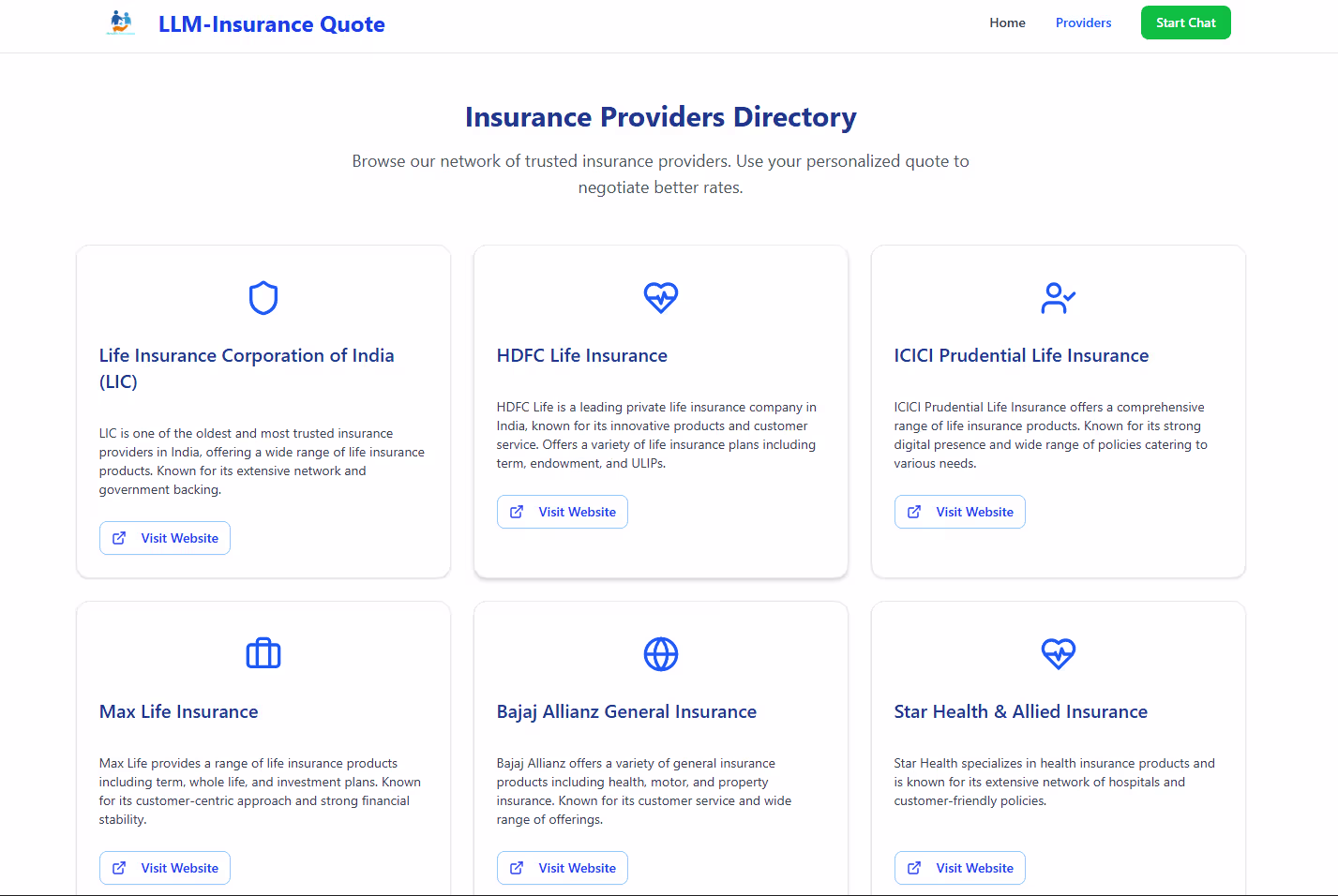
Task: Click the globe icon on Bajaj Allianz card
Action: click(x=660, y=653)
